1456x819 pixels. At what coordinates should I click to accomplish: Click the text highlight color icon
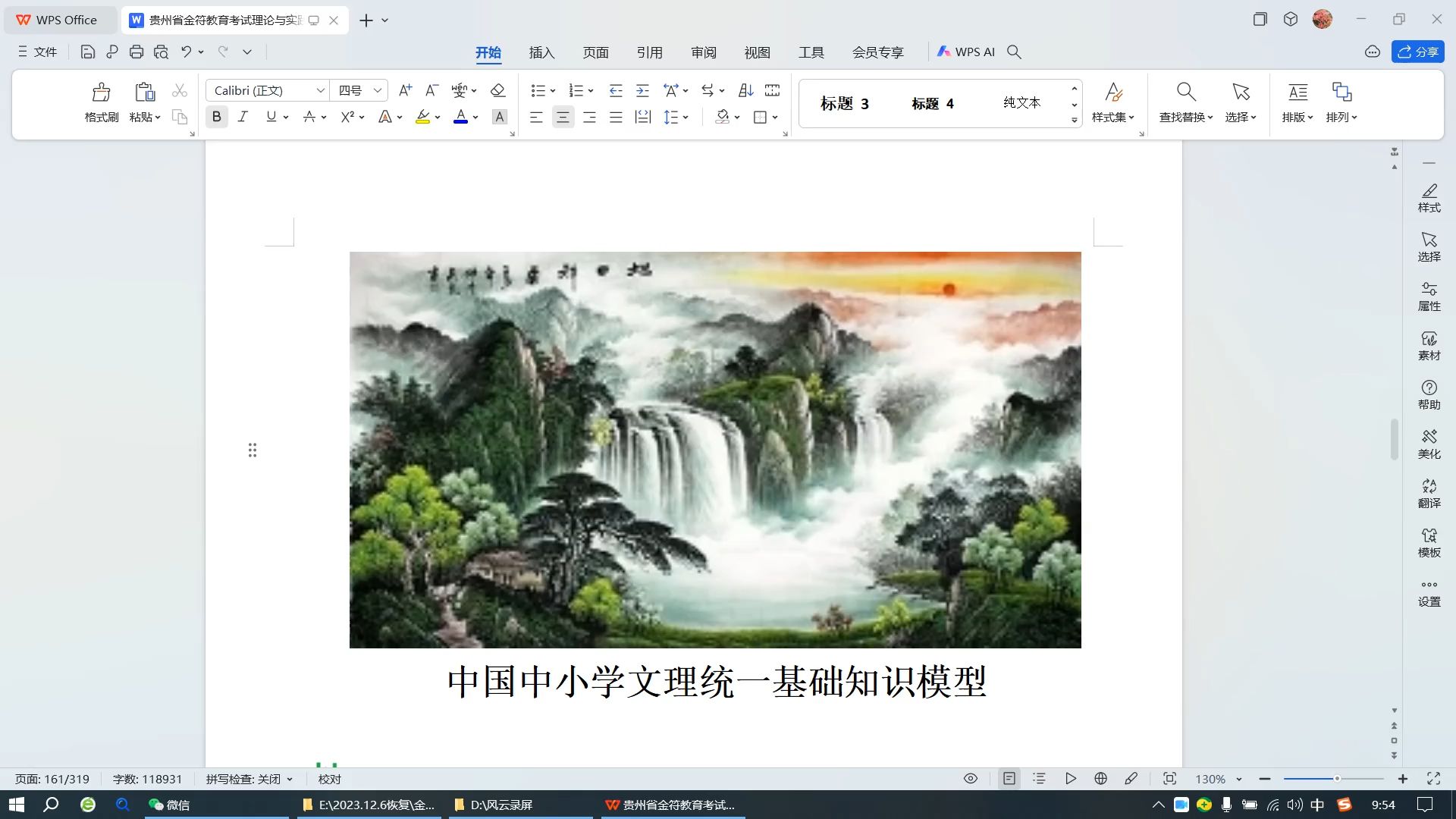pyautogui.click(x=422, y=117)
